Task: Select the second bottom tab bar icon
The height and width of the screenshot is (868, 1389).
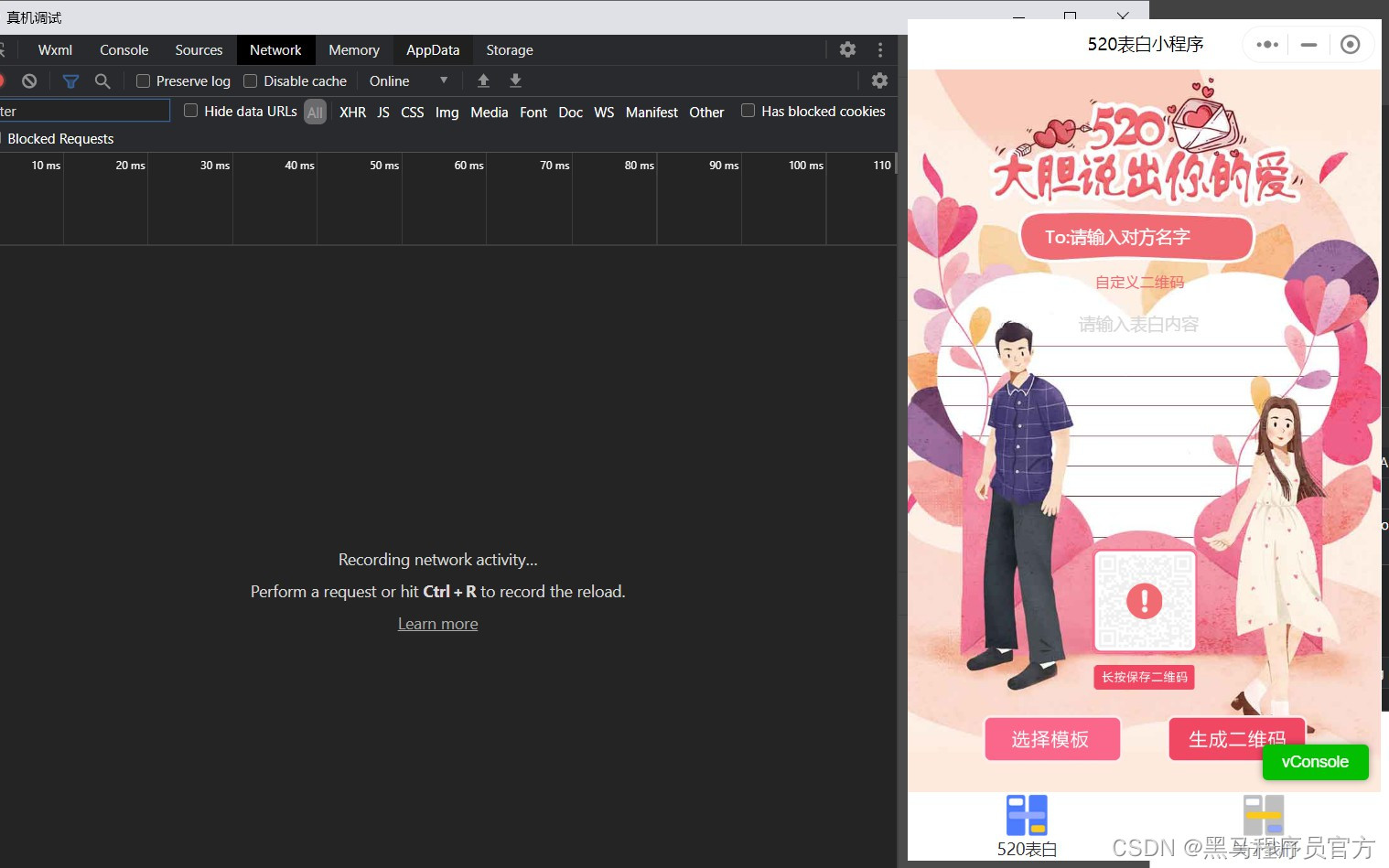Action: click(1263, 815)
